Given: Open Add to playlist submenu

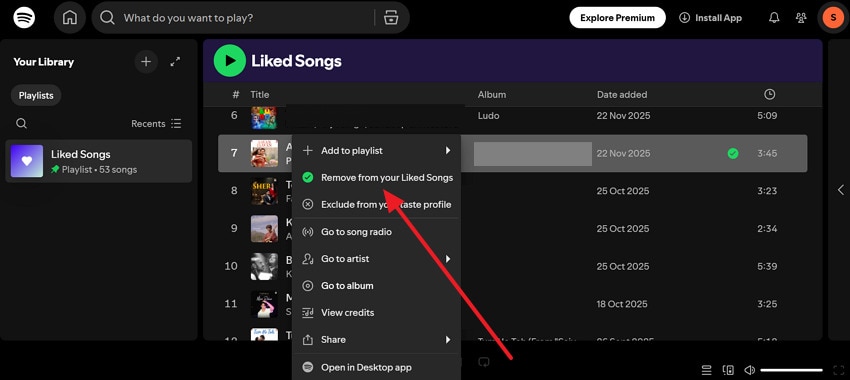Looking at the screenshot, I should tap(376, 151).
